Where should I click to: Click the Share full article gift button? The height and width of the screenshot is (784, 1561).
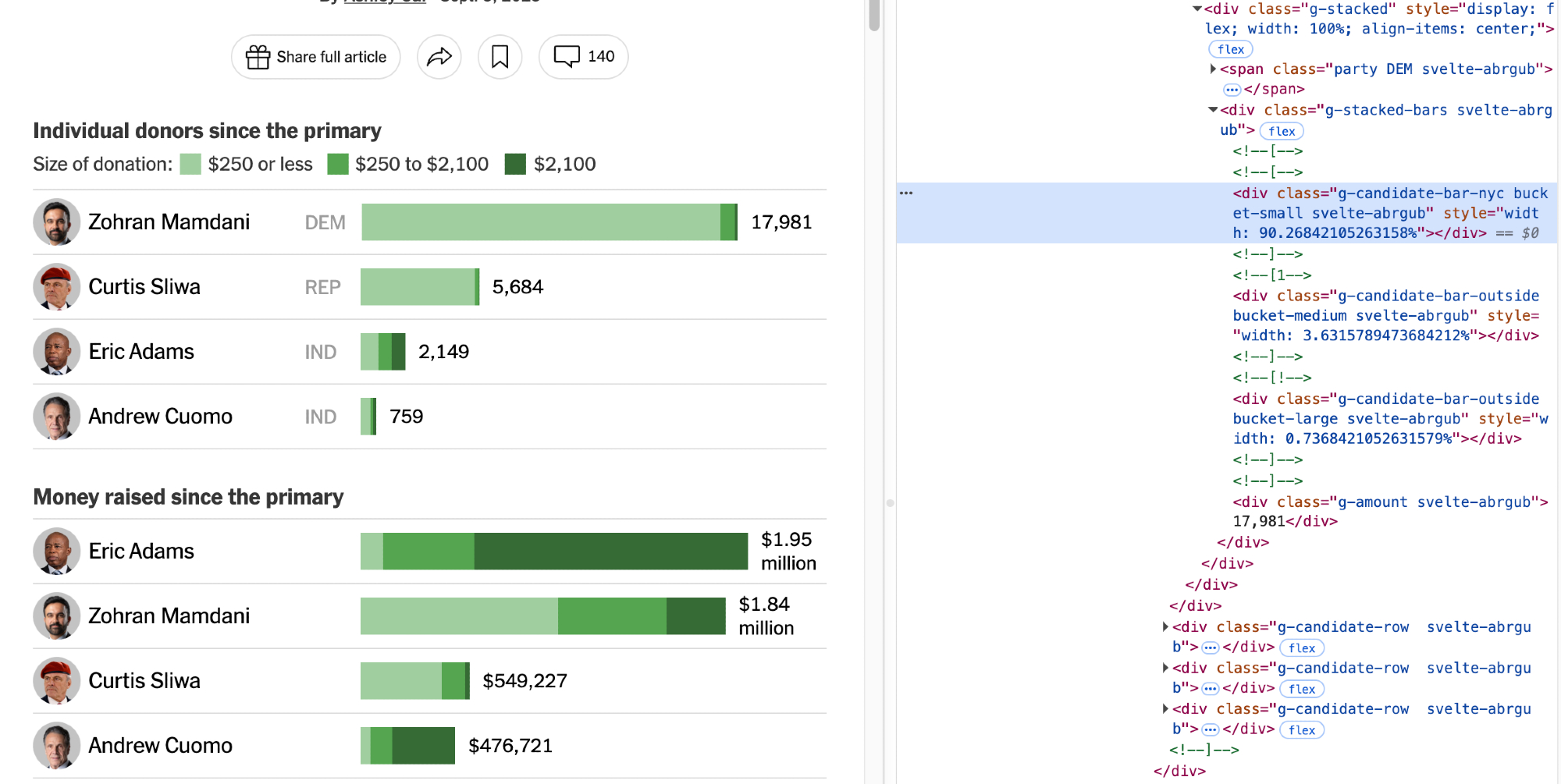315,57
